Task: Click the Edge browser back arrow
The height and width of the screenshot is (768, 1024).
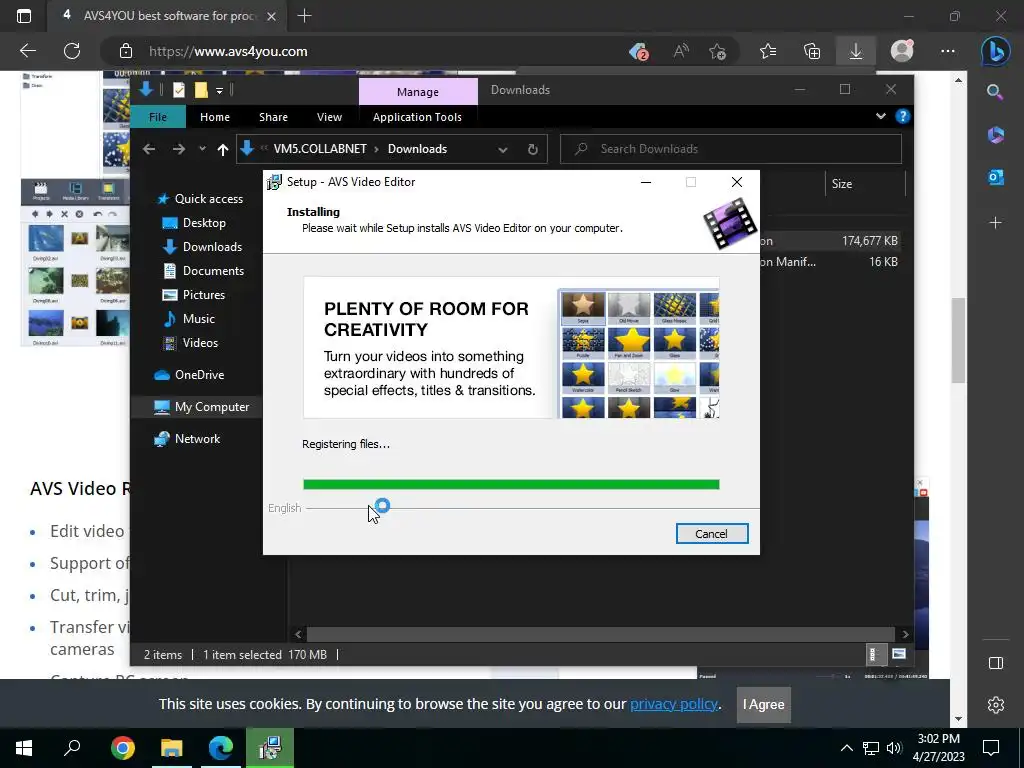Action: (x=27, y=51)
